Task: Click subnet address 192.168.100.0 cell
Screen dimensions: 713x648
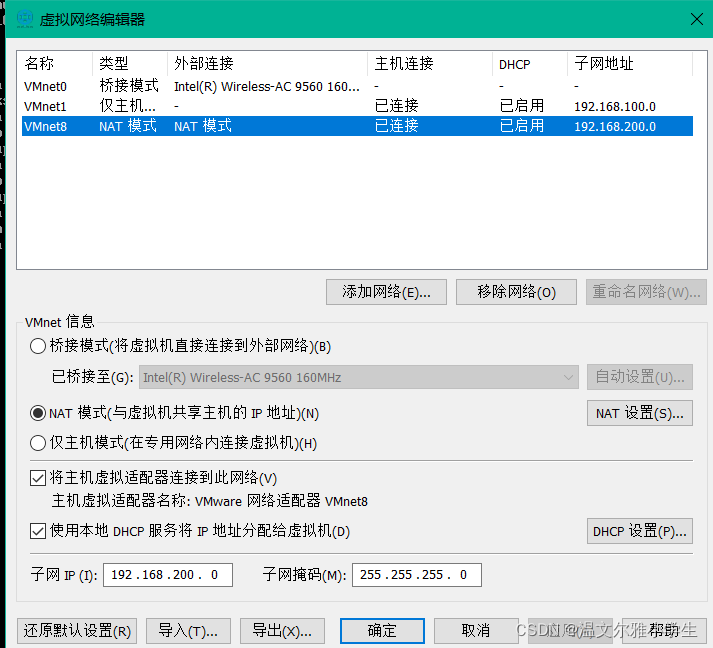Action: 615,106
